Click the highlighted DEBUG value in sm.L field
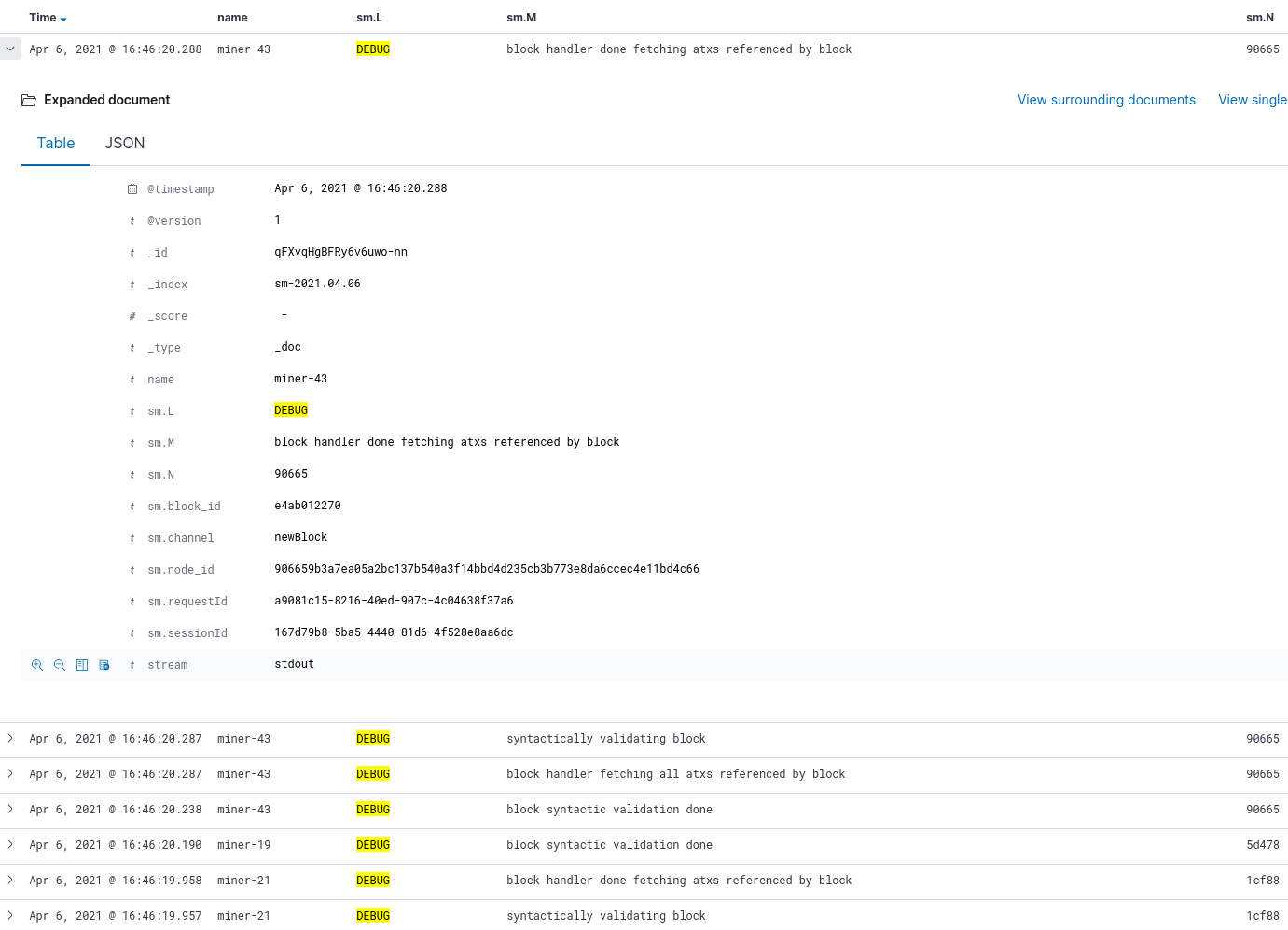Image resolution: width=1288 pixels, height=930 pixels. pos(291,410)
